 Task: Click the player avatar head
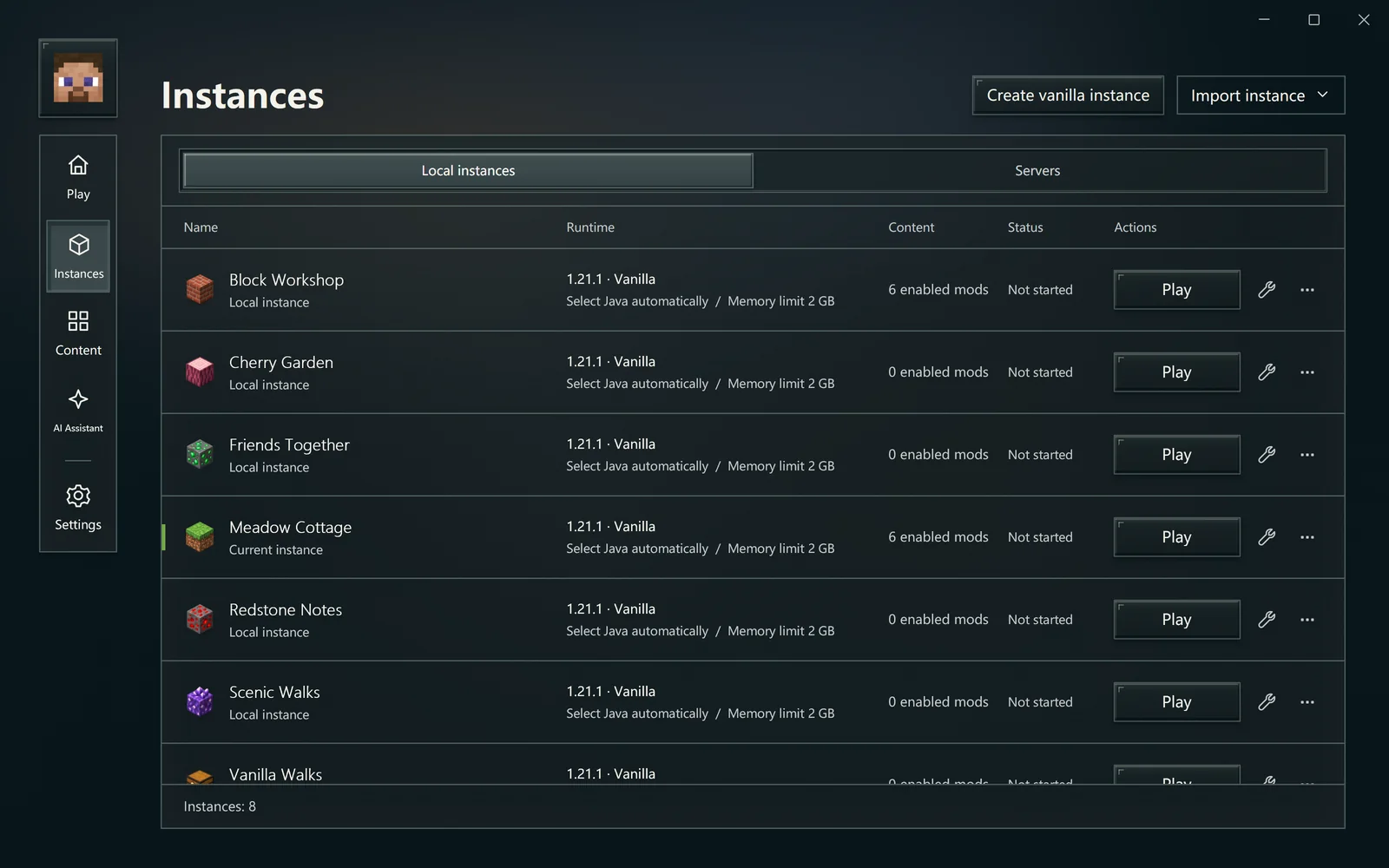click(78, 78)
